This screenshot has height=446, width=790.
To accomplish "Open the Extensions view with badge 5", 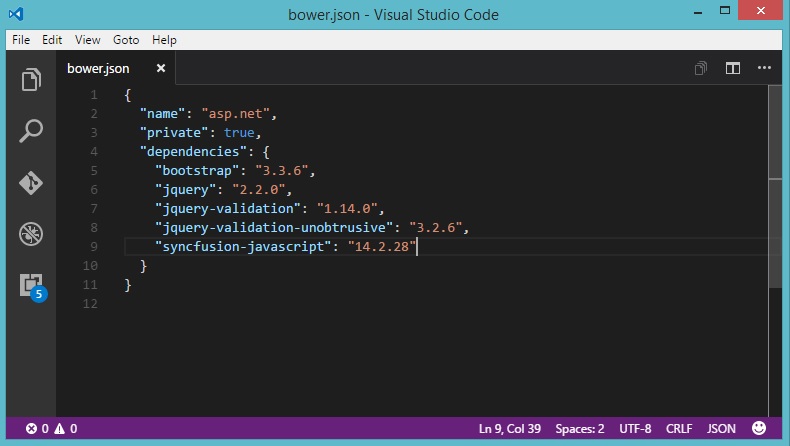I will point(31,285).
